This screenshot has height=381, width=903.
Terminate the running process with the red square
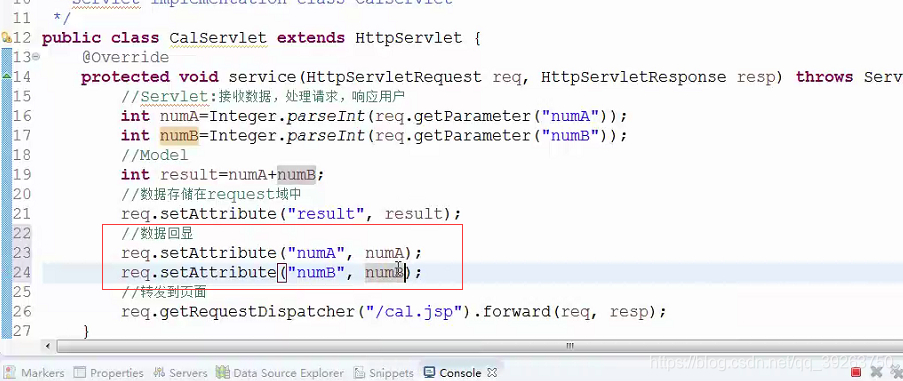click(856, 373)
